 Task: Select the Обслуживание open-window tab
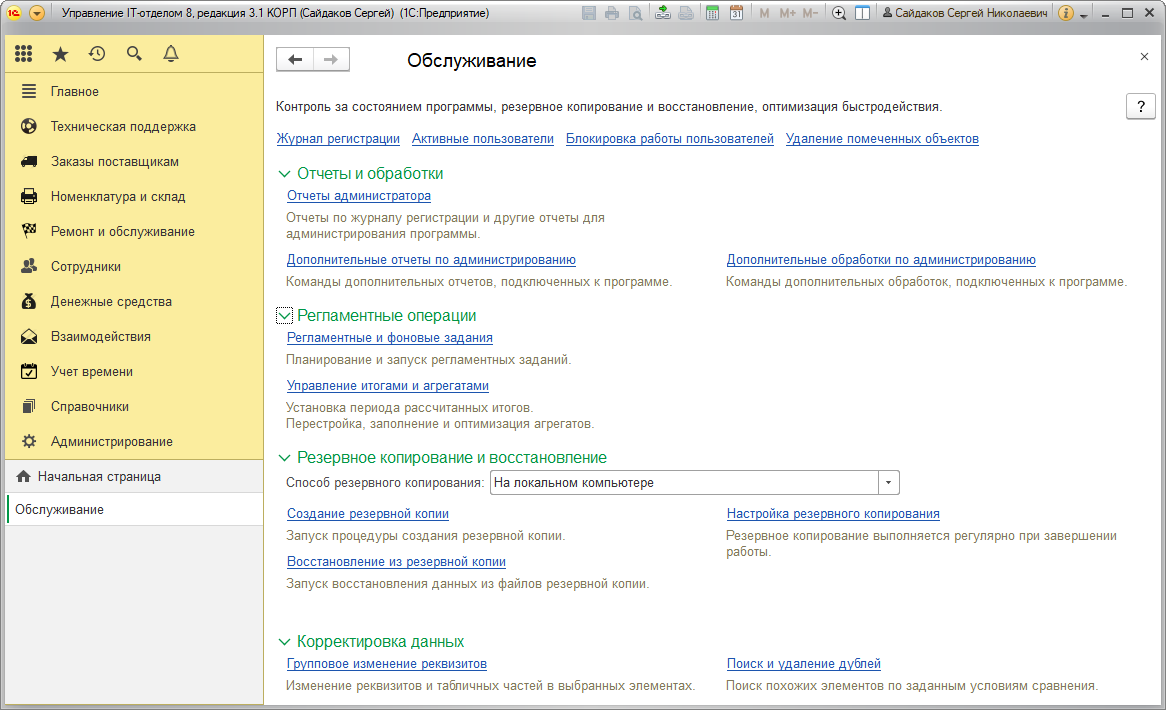(x=134, y=509)
